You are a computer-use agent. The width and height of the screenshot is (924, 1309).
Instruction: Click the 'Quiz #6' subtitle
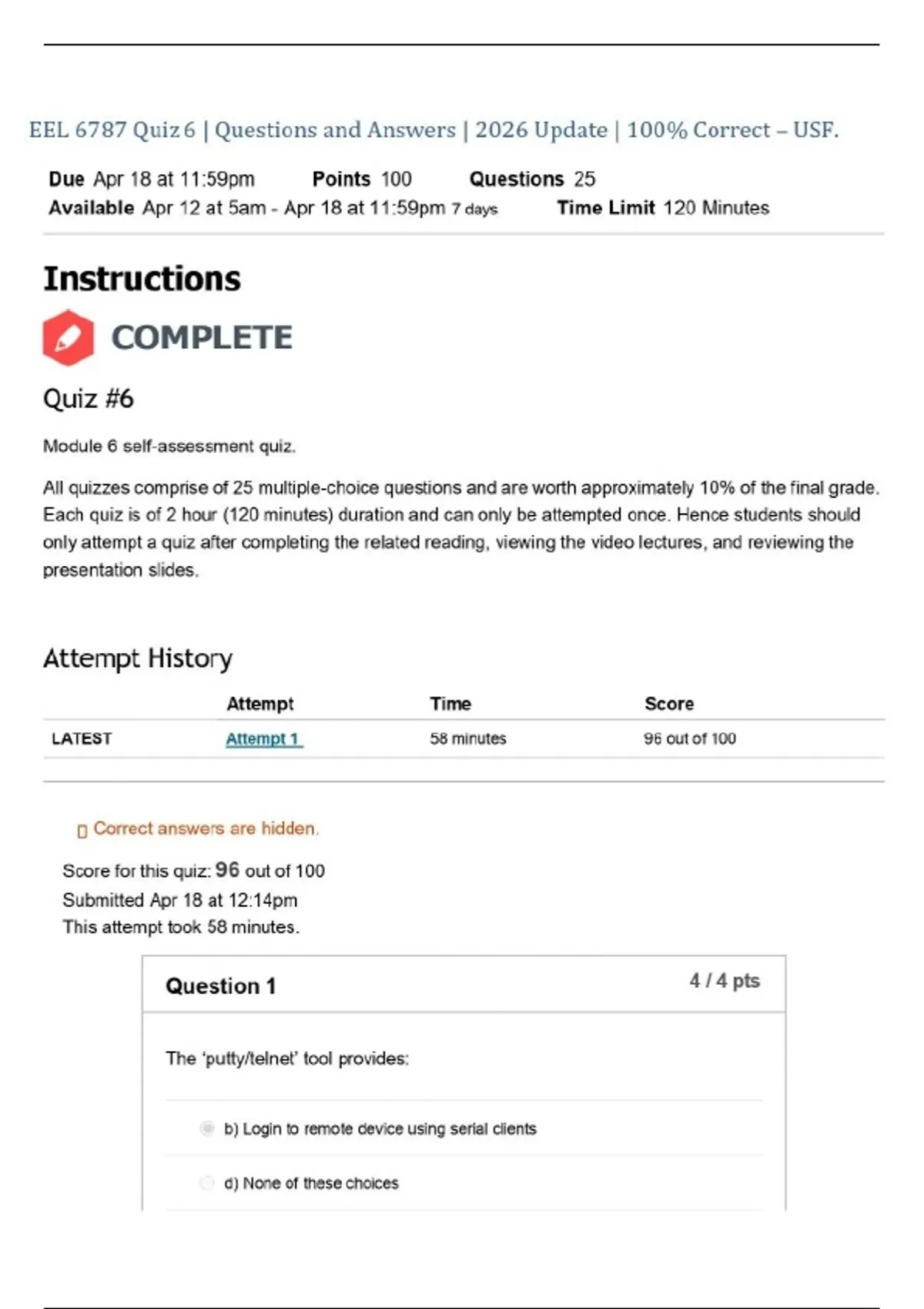tap(88, 399)
